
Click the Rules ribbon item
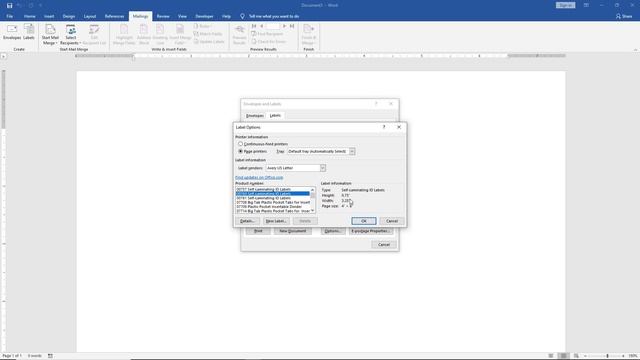202,26
